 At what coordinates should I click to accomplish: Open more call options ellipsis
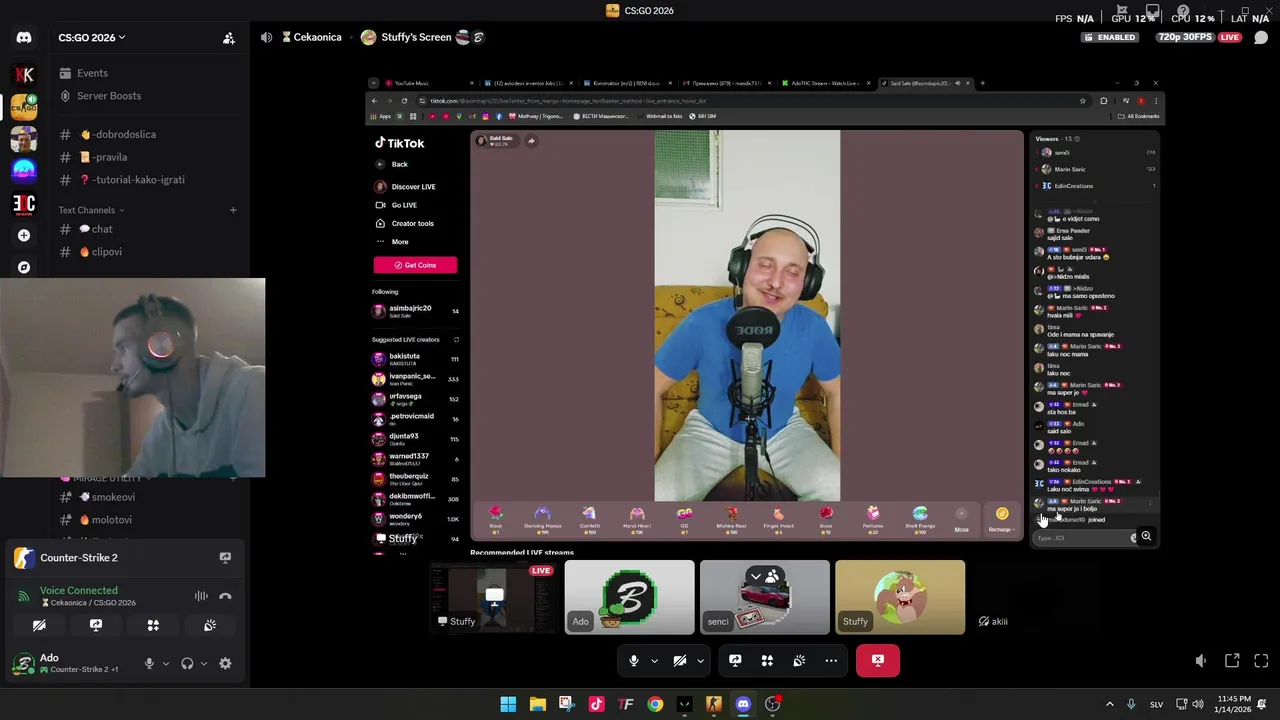click(831, 660)
